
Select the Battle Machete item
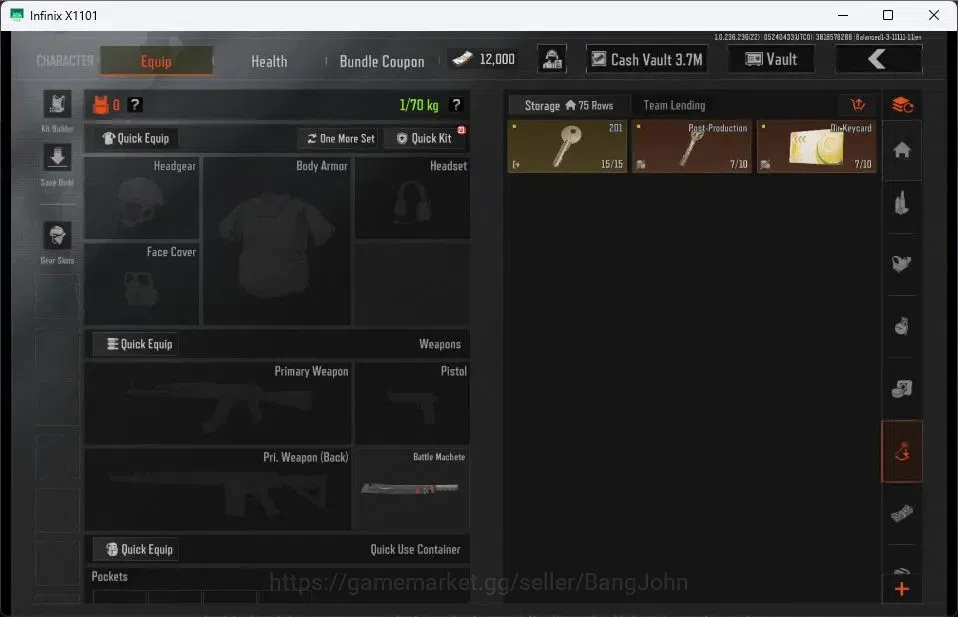click(412, 489)
